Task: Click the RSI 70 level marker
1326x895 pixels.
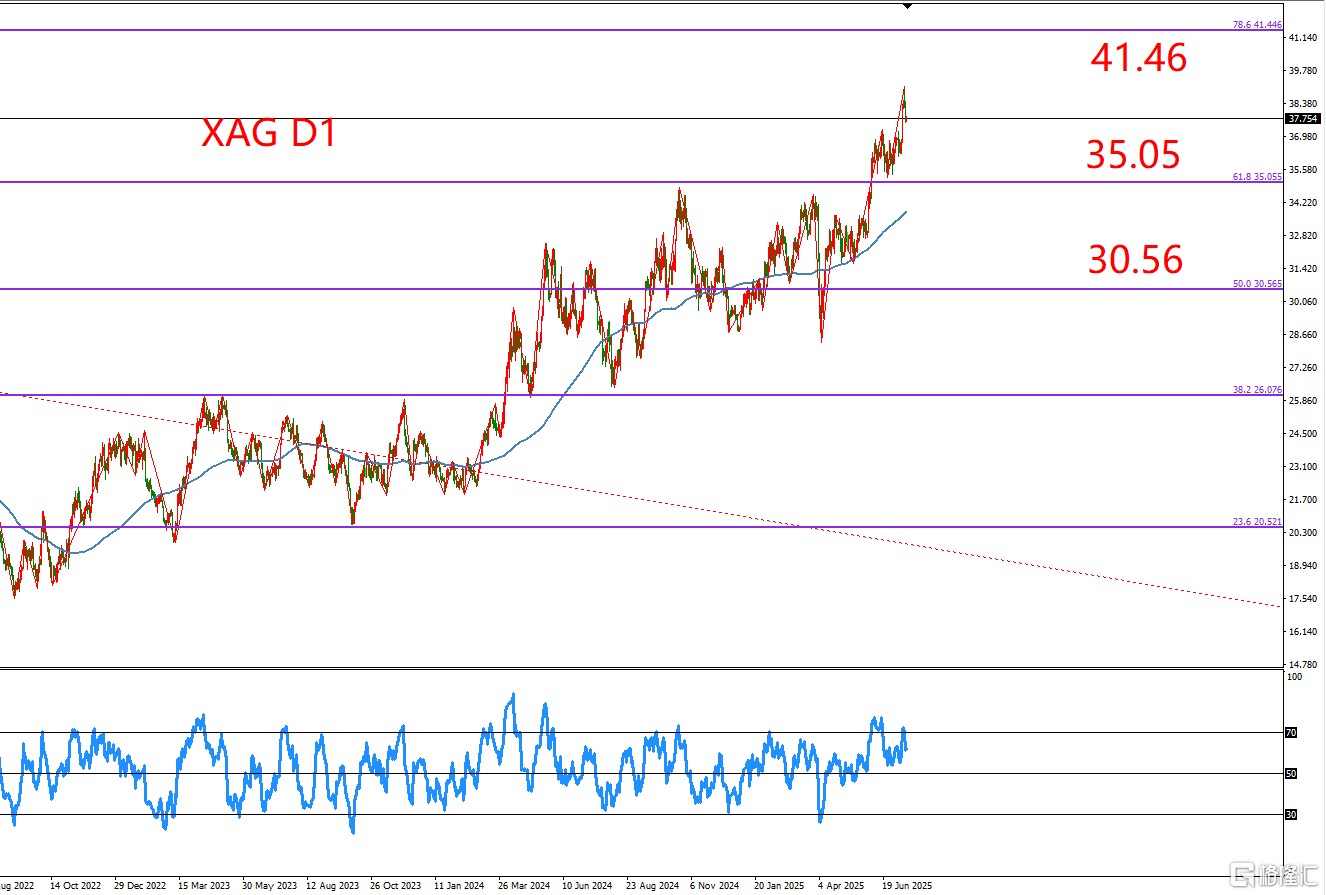Action: coord(1291,733)
